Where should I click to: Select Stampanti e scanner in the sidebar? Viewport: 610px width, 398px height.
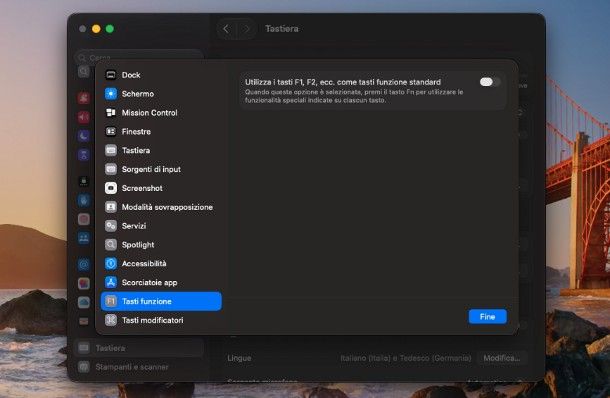coord(138,367)
